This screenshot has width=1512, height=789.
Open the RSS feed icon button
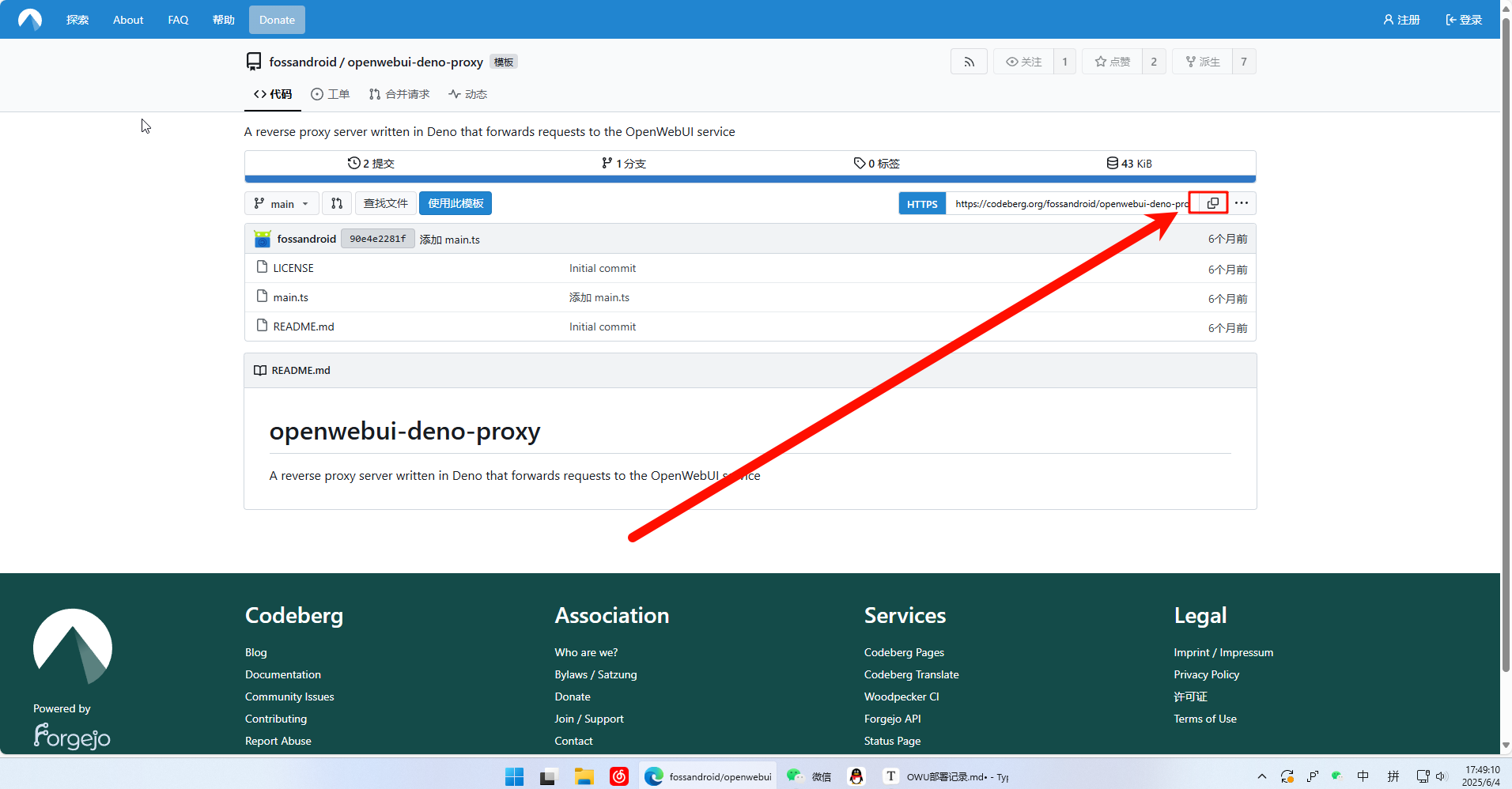coord(969,62)
